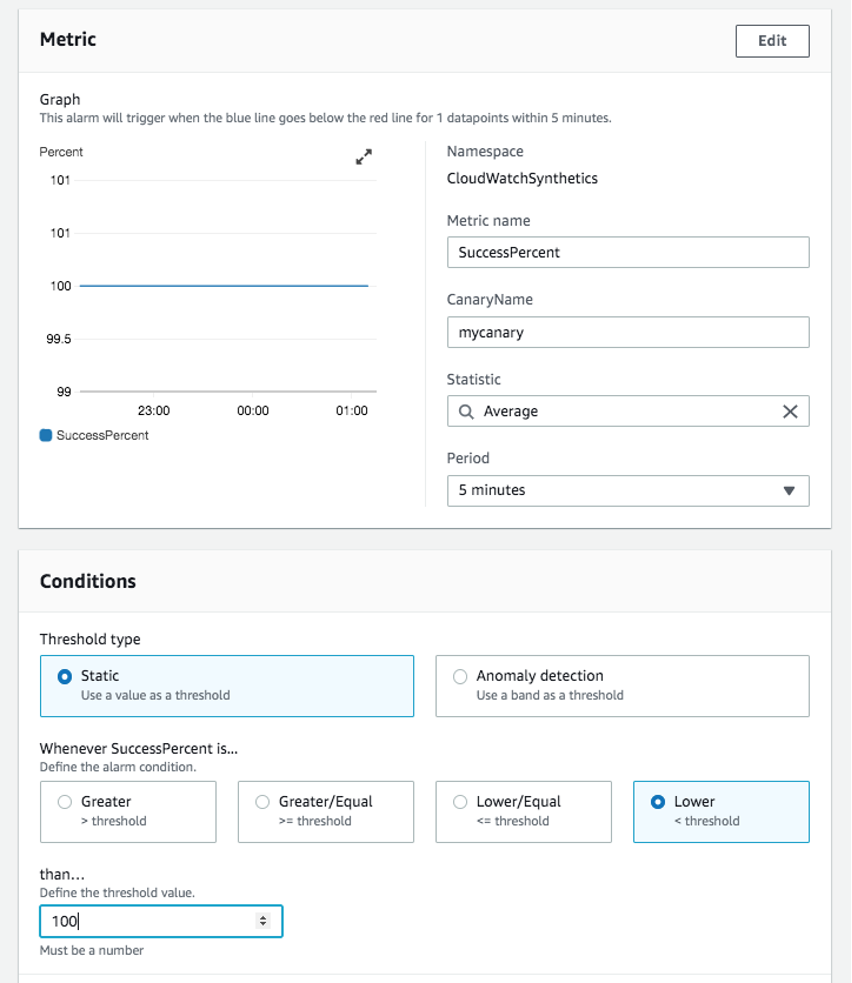Click the SuccessPercent legend label
The image size is (852, 983).
pyautogui.click(x=102, y=435)
